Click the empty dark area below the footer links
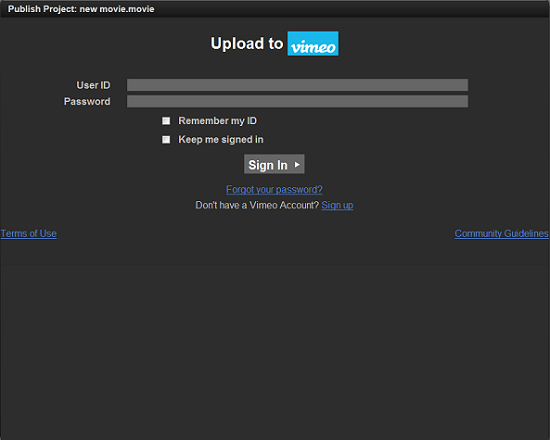This screenshot has height=440, width=550. 275,337
